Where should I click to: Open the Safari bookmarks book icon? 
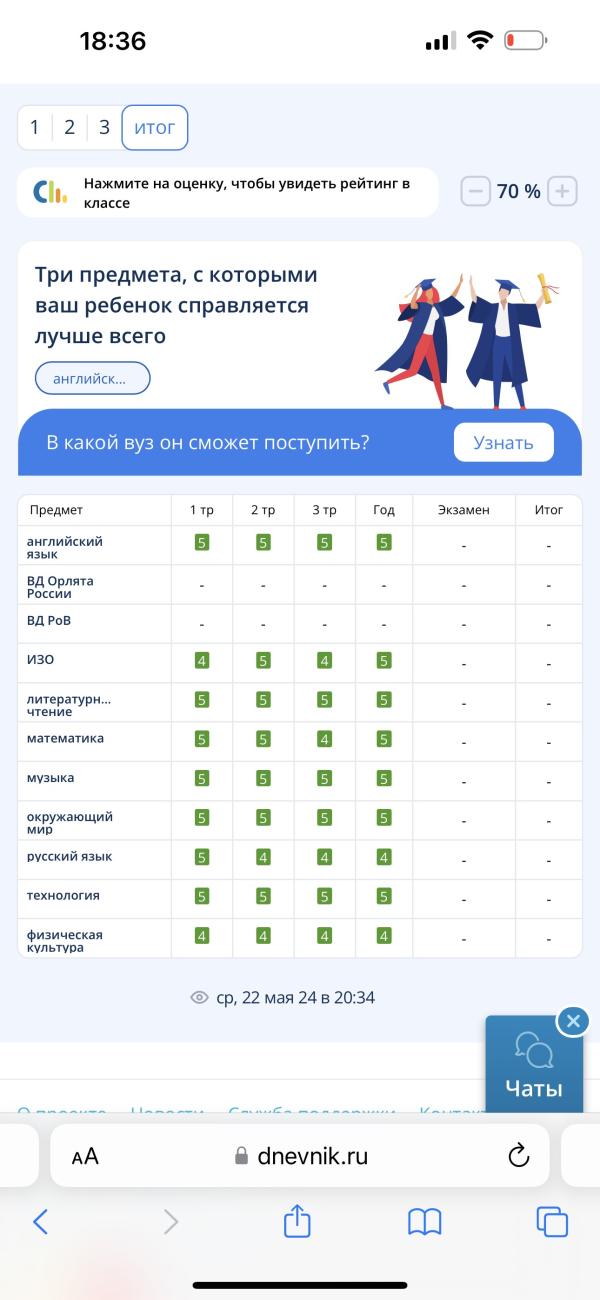tap(425, 1221)
